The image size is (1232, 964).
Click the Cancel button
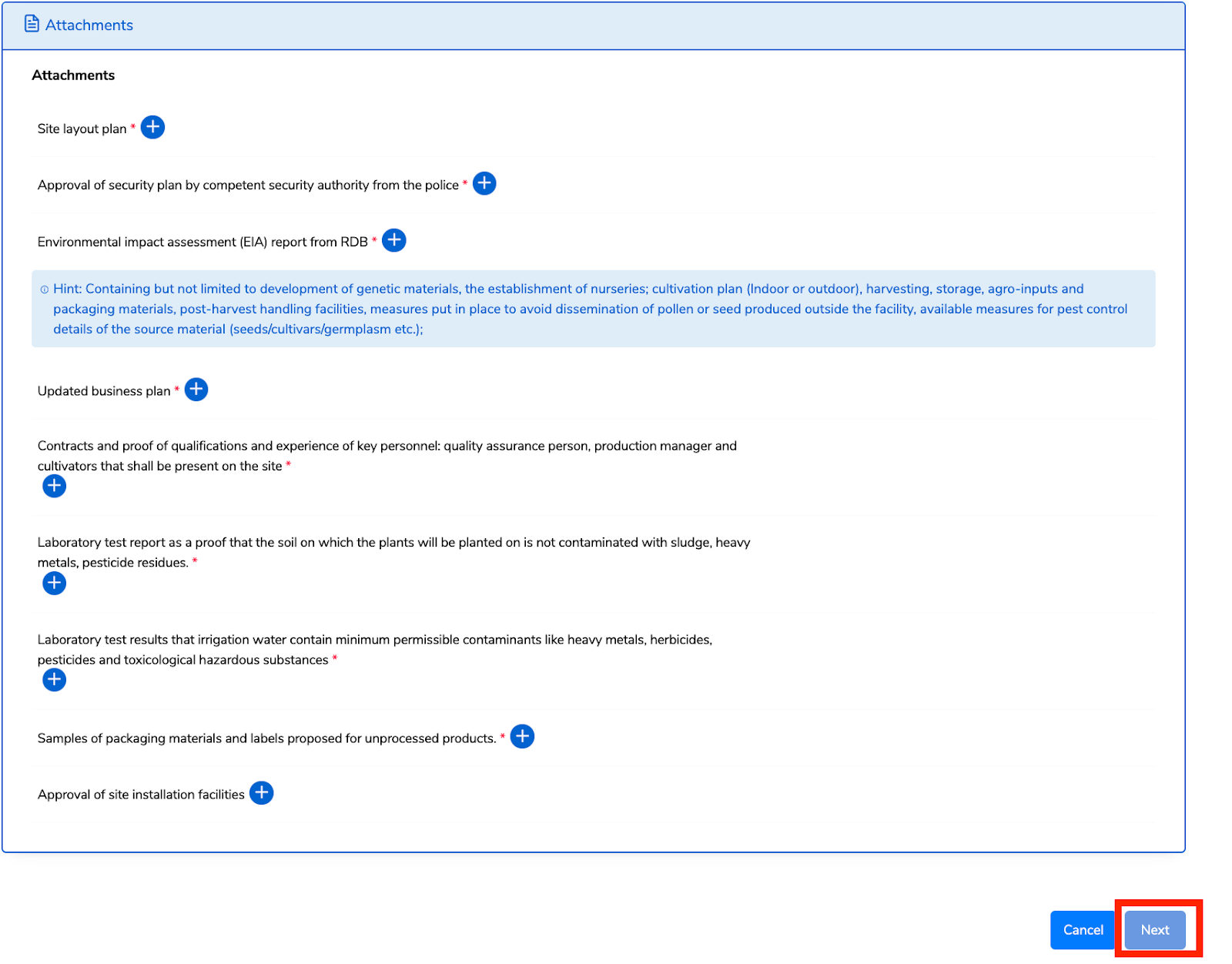pyautogui.click(x=1083, y=930)
